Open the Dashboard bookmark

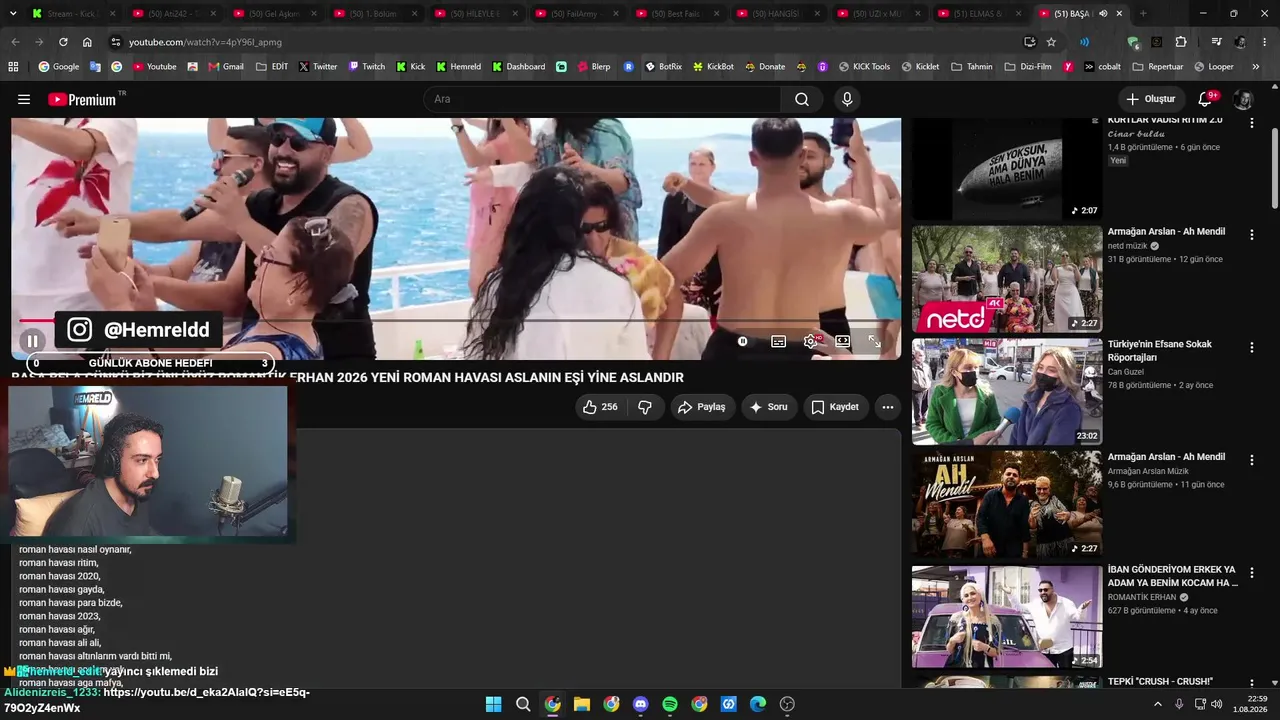point(518,67)
